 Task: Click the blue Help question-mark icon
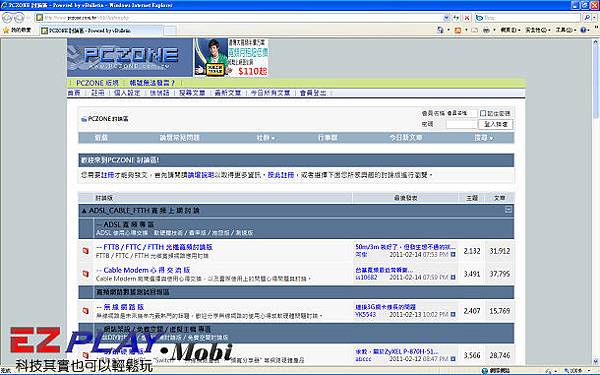pos(583,30)
